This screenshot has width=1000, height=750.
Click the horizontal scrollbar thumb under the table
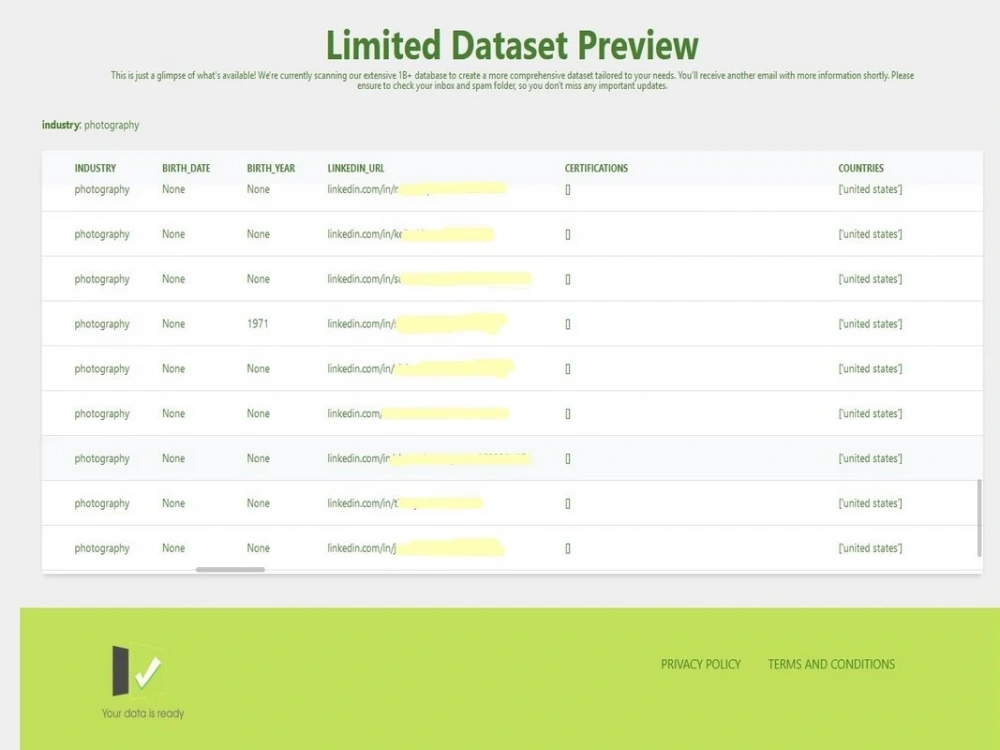230,570
